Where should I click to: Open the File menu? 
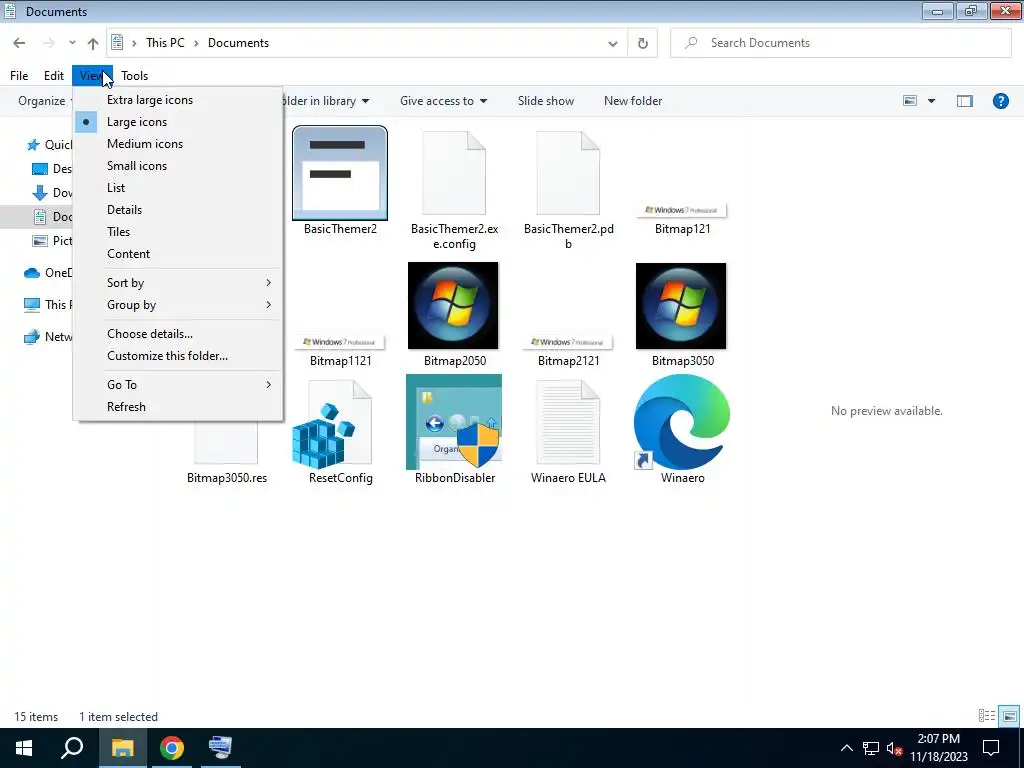point(19,76)
